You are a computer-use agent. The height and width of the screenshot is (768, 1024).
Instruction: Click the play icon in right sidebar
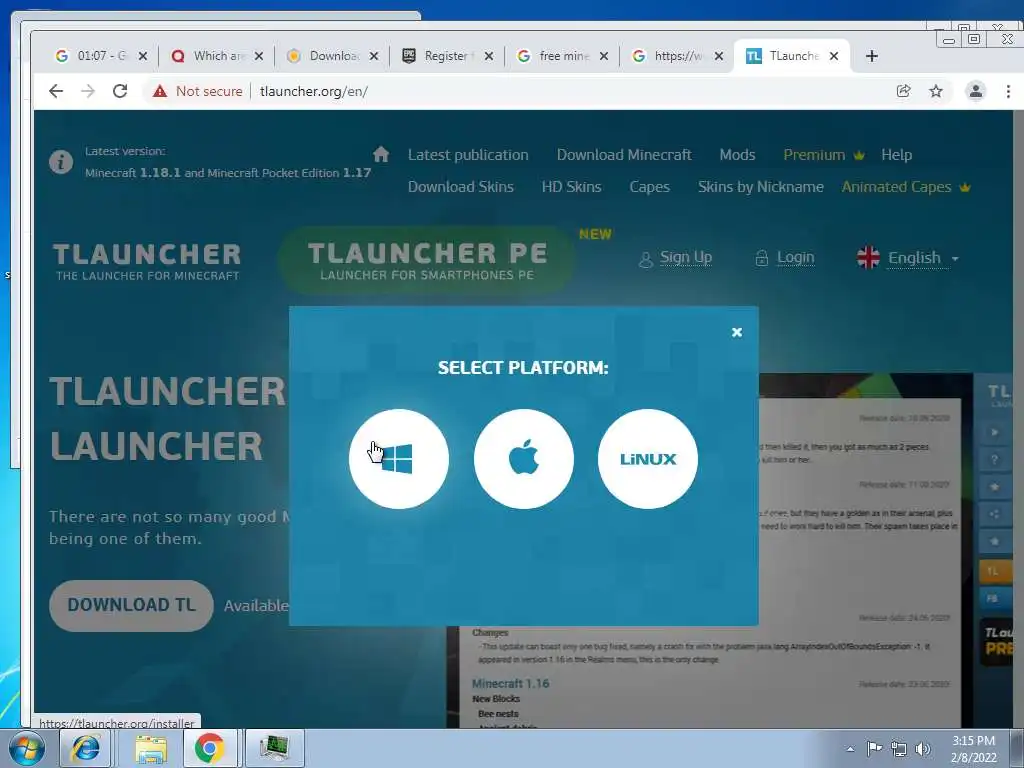pos(995,432)
